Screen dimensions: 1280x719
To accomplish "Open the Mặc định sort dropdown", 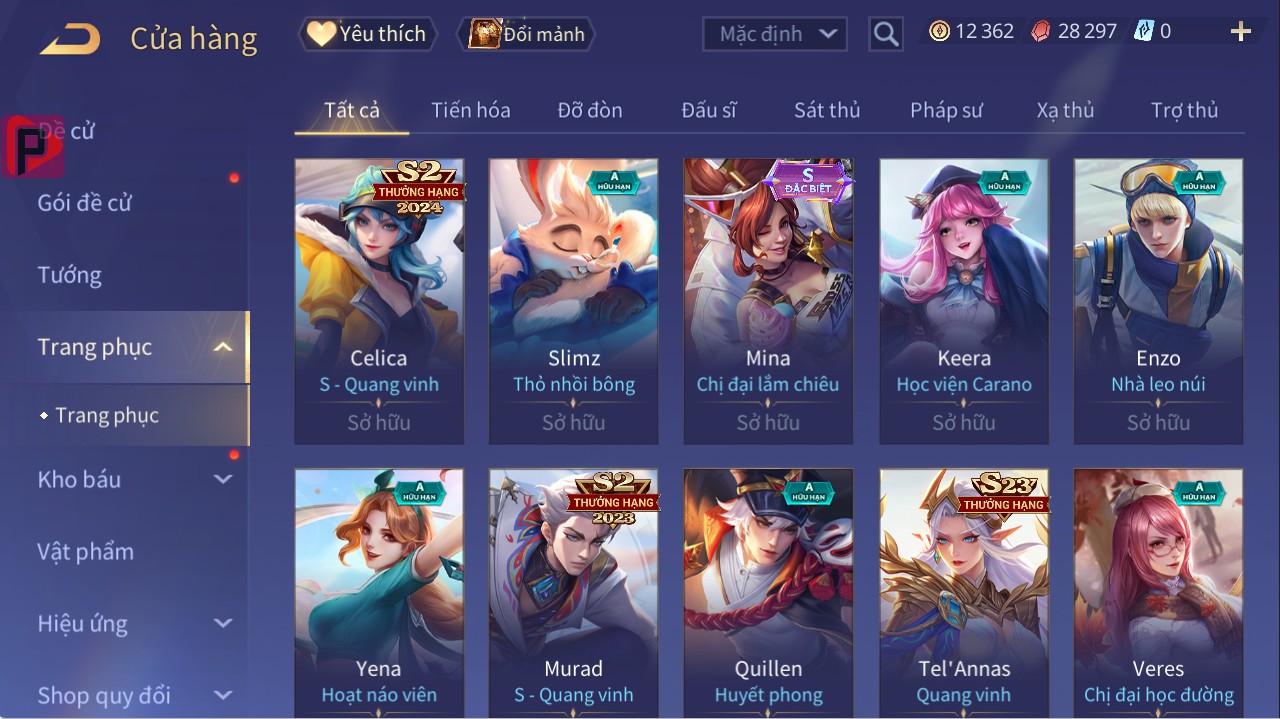I will tap(775, 34).
